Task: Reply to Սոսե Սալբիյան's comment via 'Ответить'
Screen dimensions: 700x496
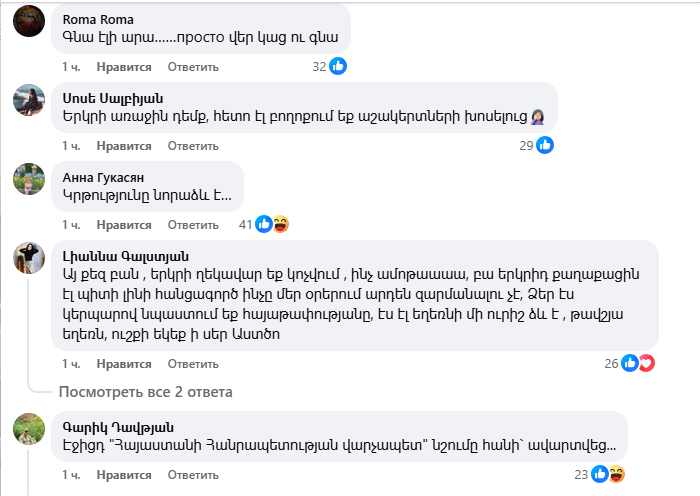Action: (193, 146)
